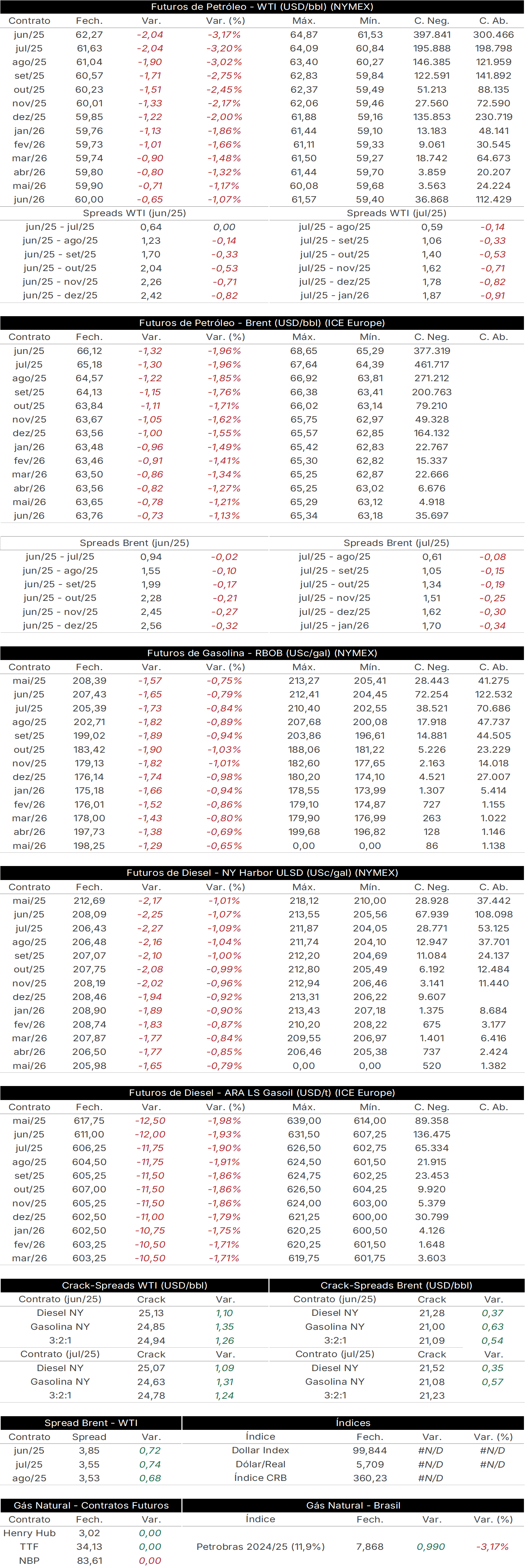Click the WTI futures NYMEX table header

(262, 7)
